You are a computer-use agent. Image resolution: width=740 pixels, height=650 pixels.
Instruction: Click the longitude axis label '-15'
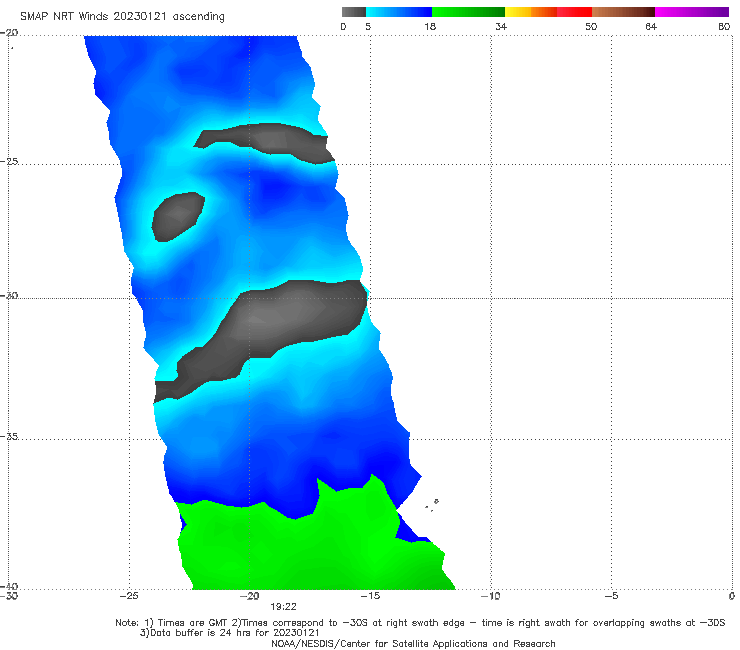370,596
